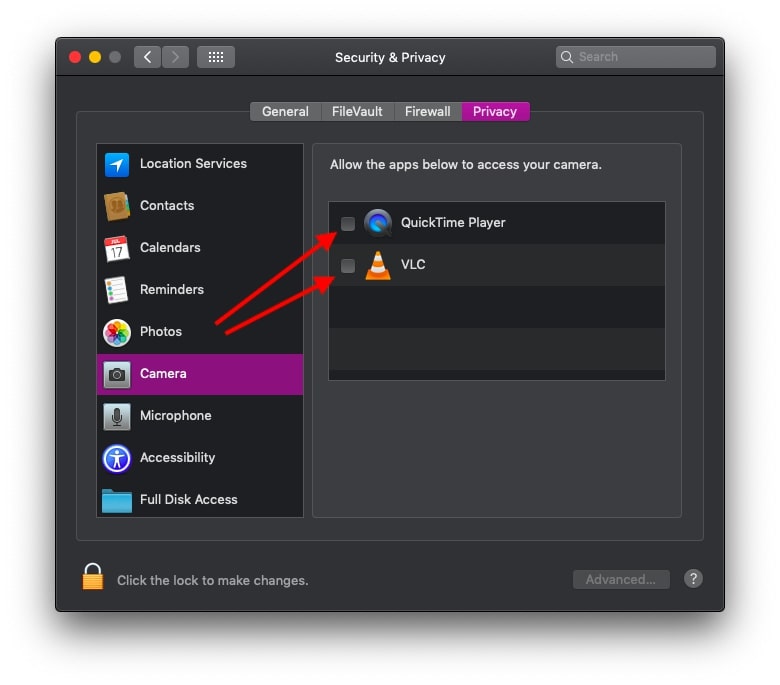Click the QuickTime Player app icon

(378, 223)
